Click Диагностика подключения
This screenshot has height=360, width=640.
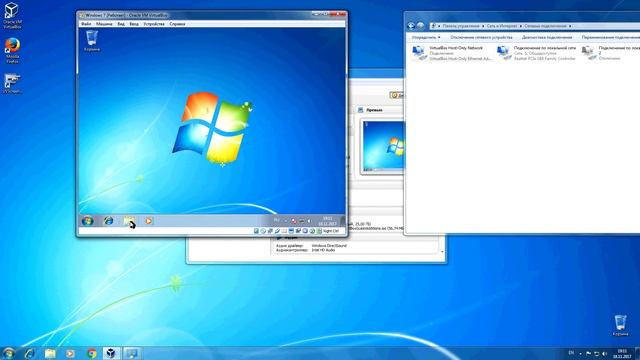(x=547, y=38)
